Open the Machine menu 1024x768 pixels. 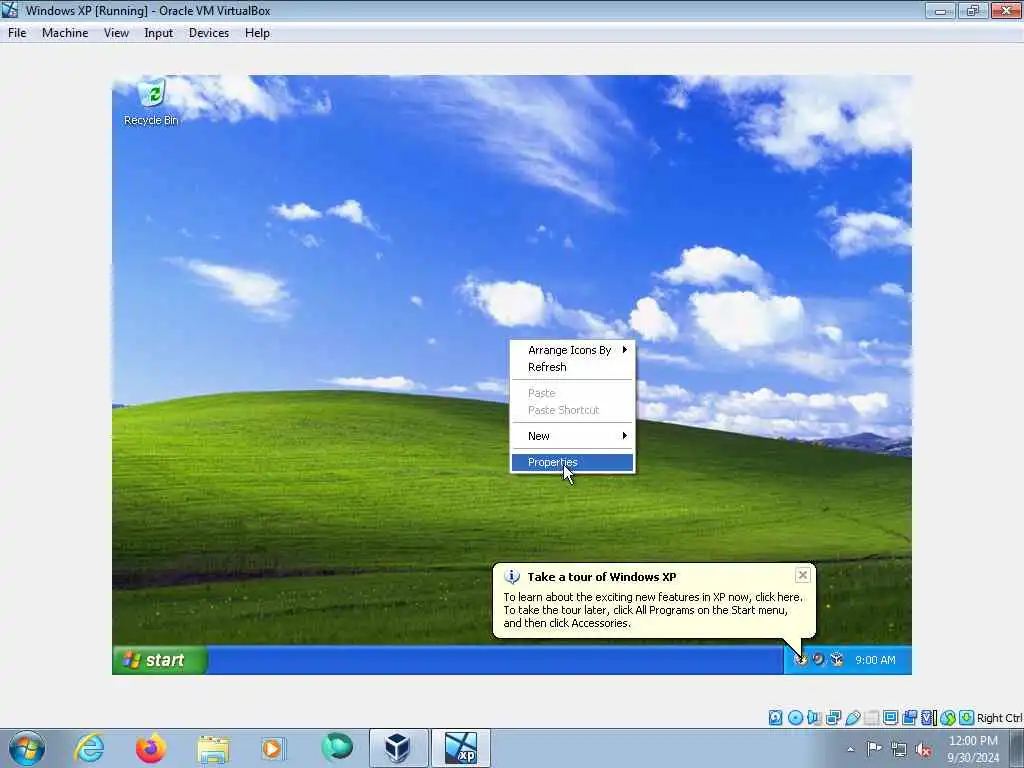pos(65,33)
